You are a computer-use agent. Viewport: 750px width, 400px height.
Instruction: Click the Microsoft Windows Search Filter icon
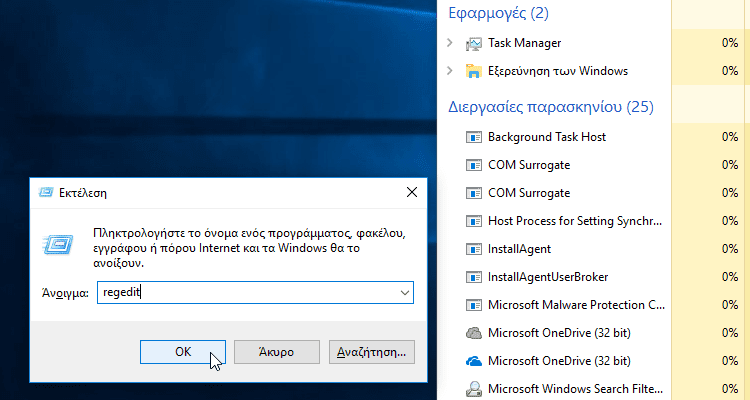[474, 388]
